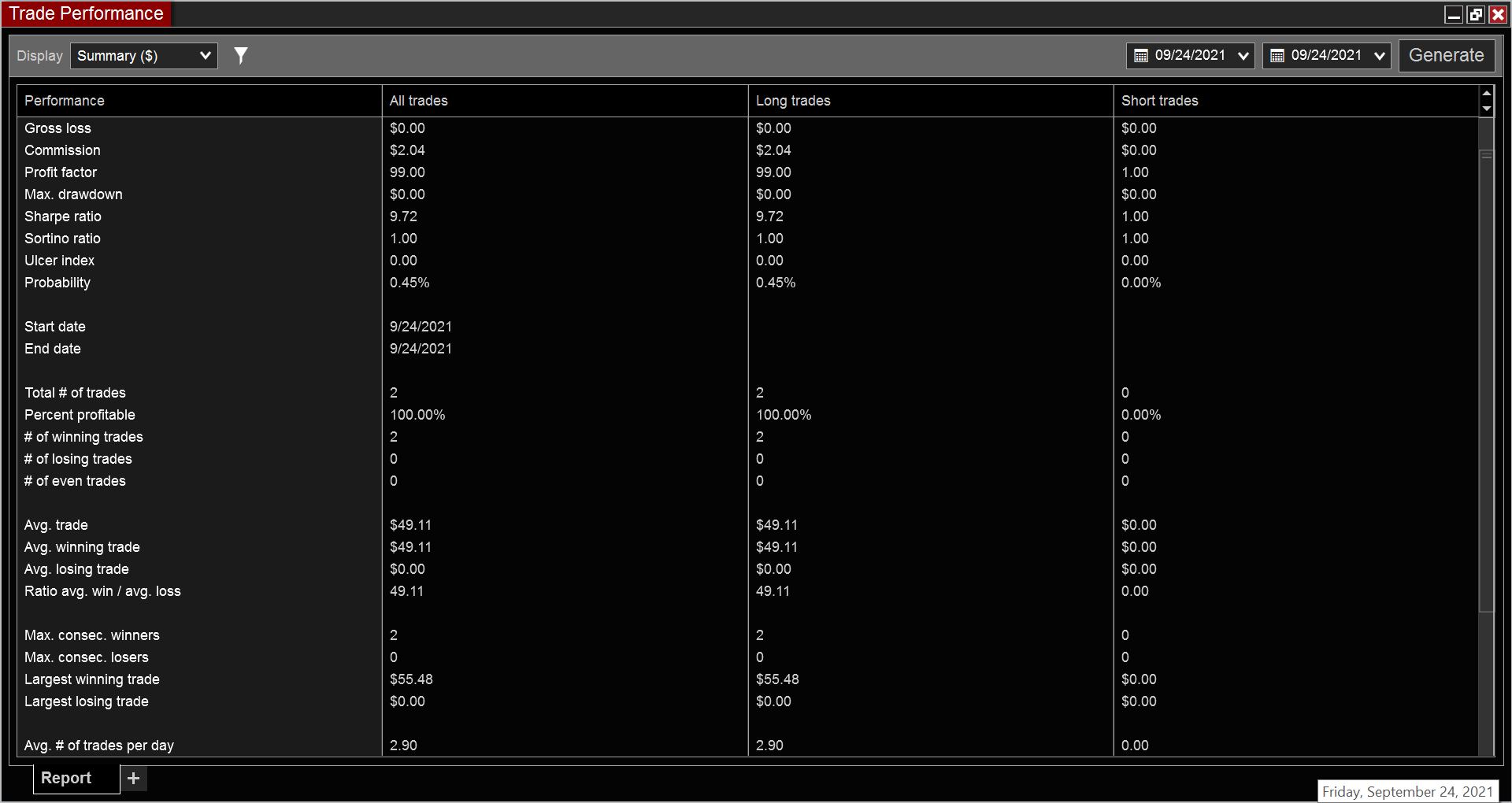Select the Sharpe ratio row label
1512x803 pixels.
(63, 216)
